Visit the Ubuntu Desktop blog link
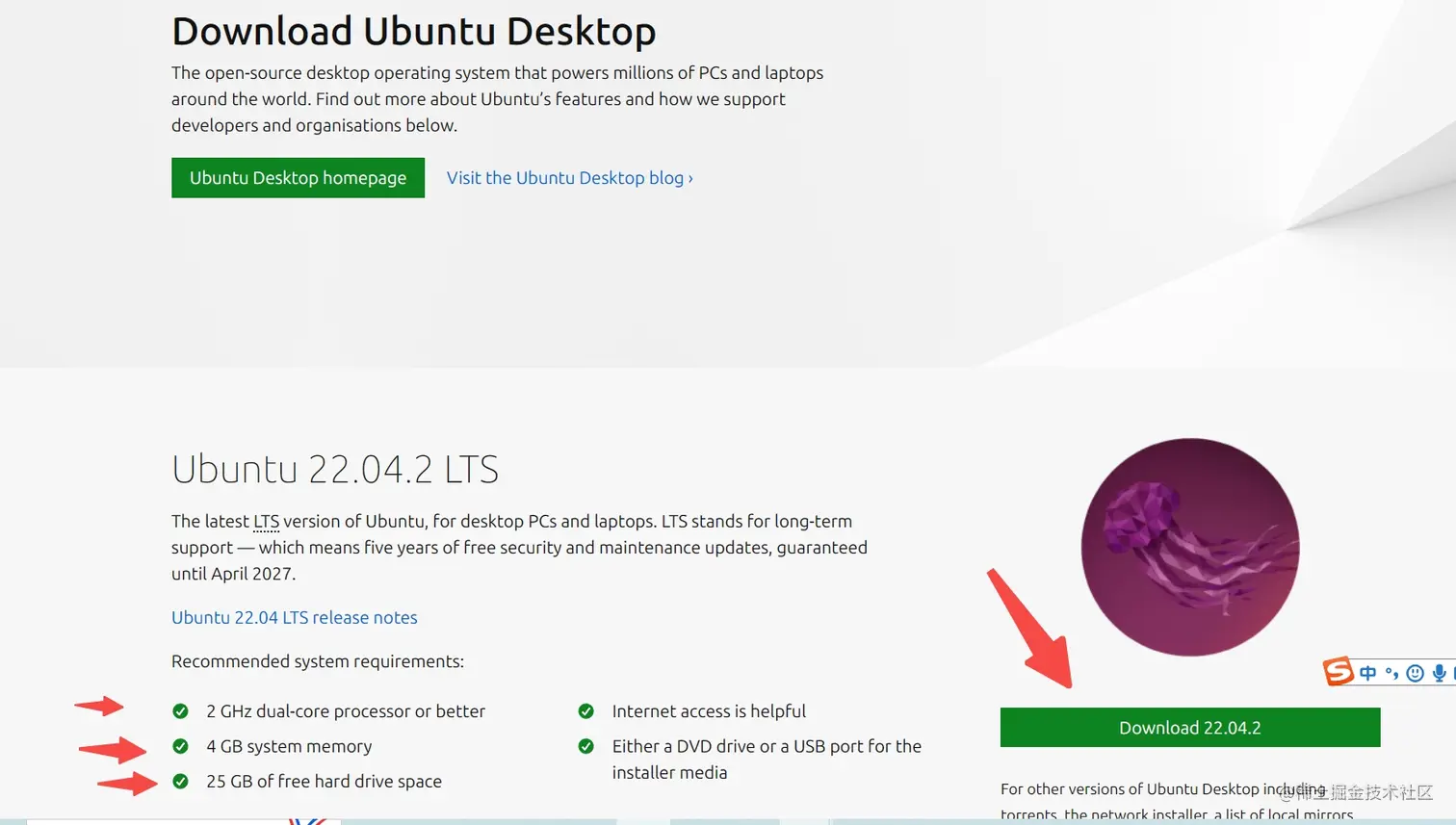This screenshot has height=825, width=1456. point(569,178)
